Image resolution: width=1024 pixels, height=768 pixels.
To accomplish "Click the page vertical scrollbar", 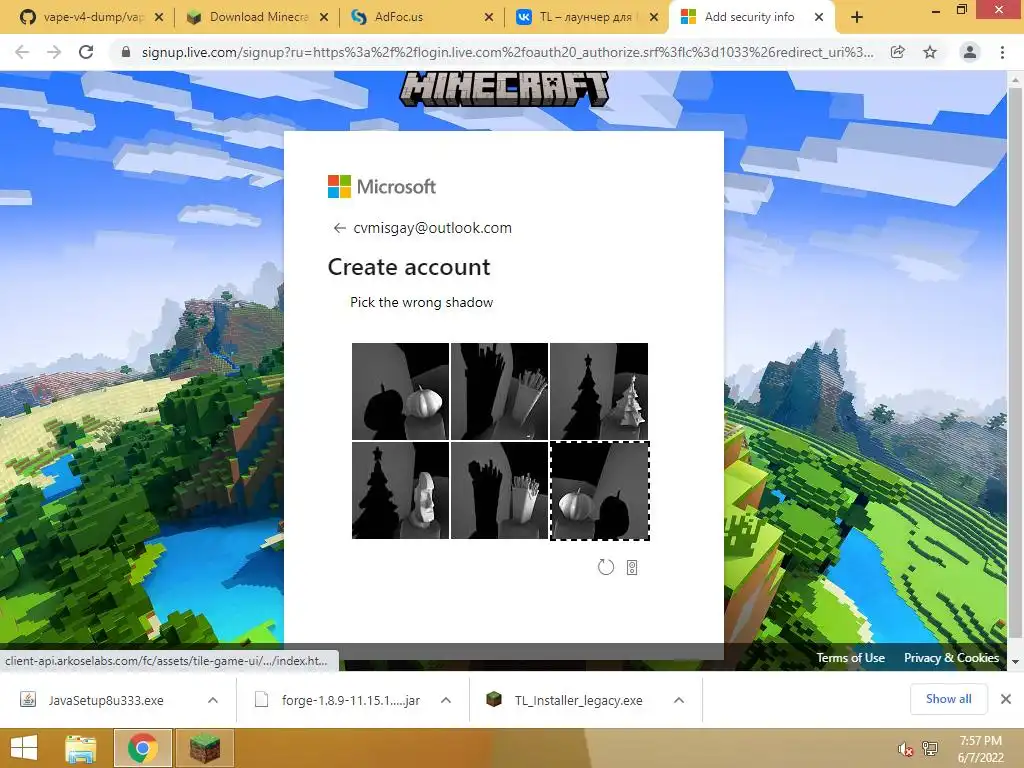I will pyautogui.click(x=1015, y=362).
